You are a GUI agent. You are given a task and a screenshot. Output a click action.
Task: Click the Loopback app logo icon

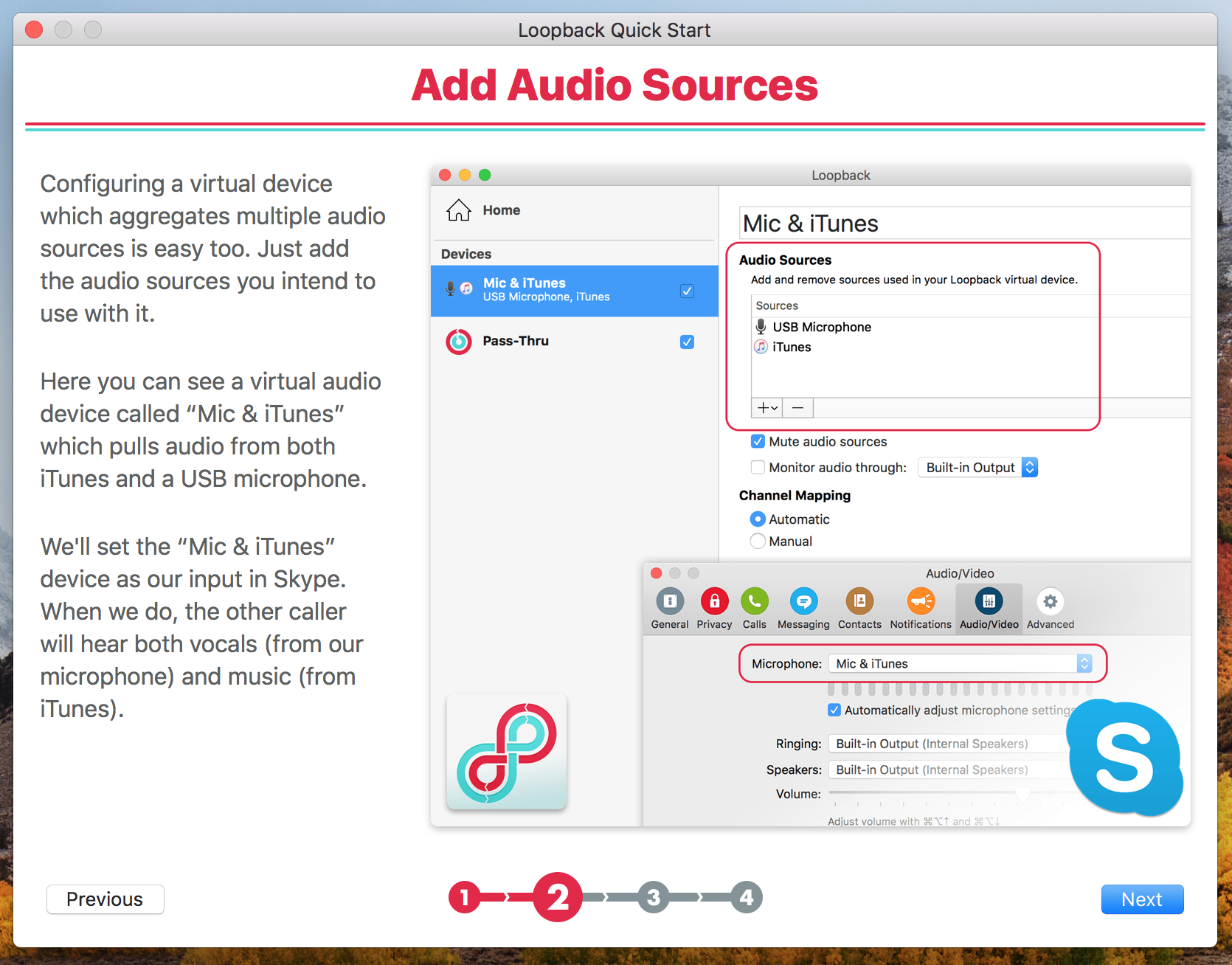point(507,752)
